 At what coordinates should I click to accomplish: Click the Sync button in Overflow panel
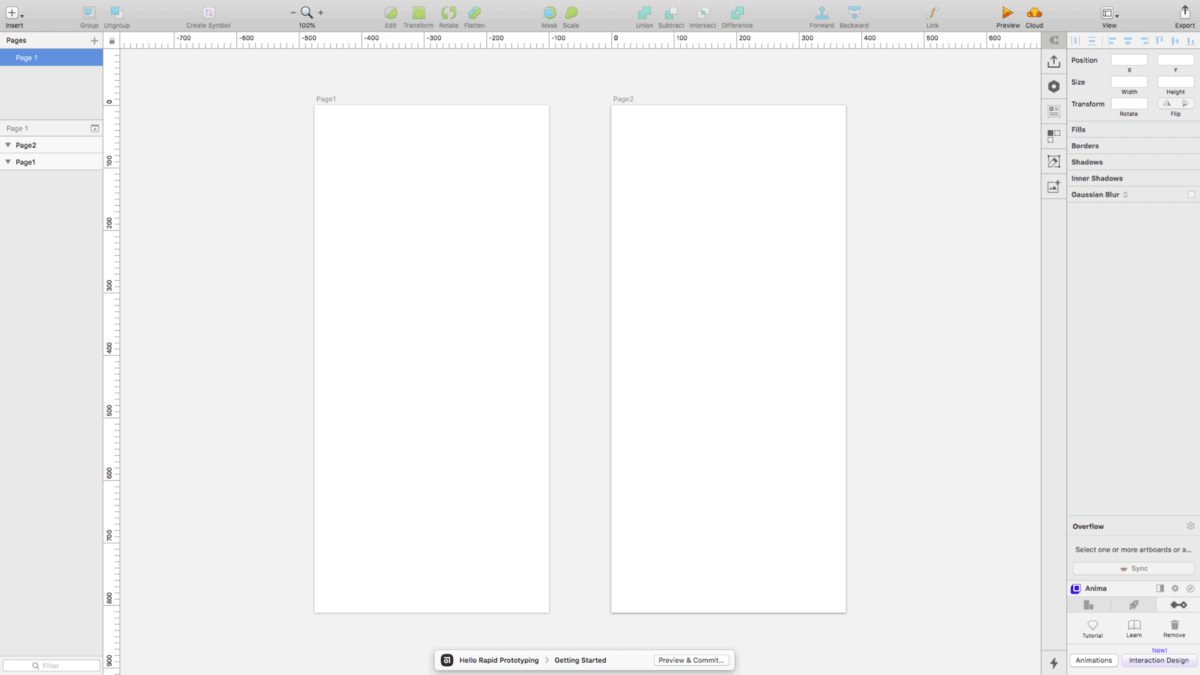click(1132, 568)
